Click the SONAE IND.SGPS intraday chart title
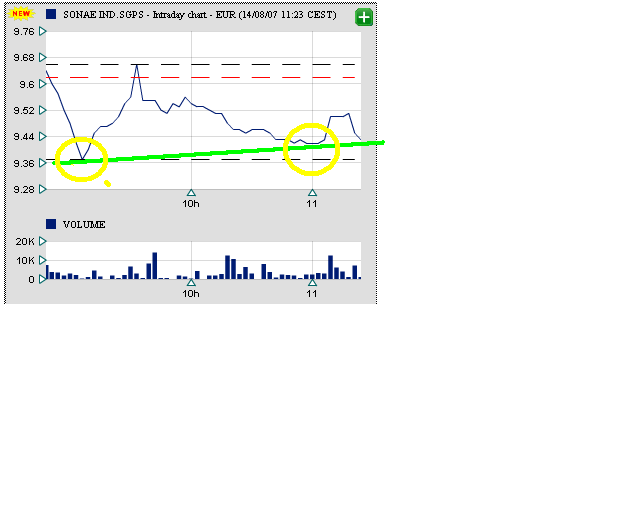Image resolution: width=640 pixels, height=512 pixels. (200, 15)
